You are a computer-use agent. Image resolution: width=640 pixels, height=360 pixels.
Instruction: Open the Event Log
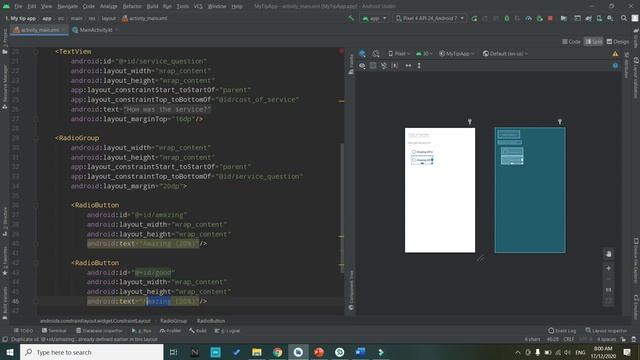point(562,331)
